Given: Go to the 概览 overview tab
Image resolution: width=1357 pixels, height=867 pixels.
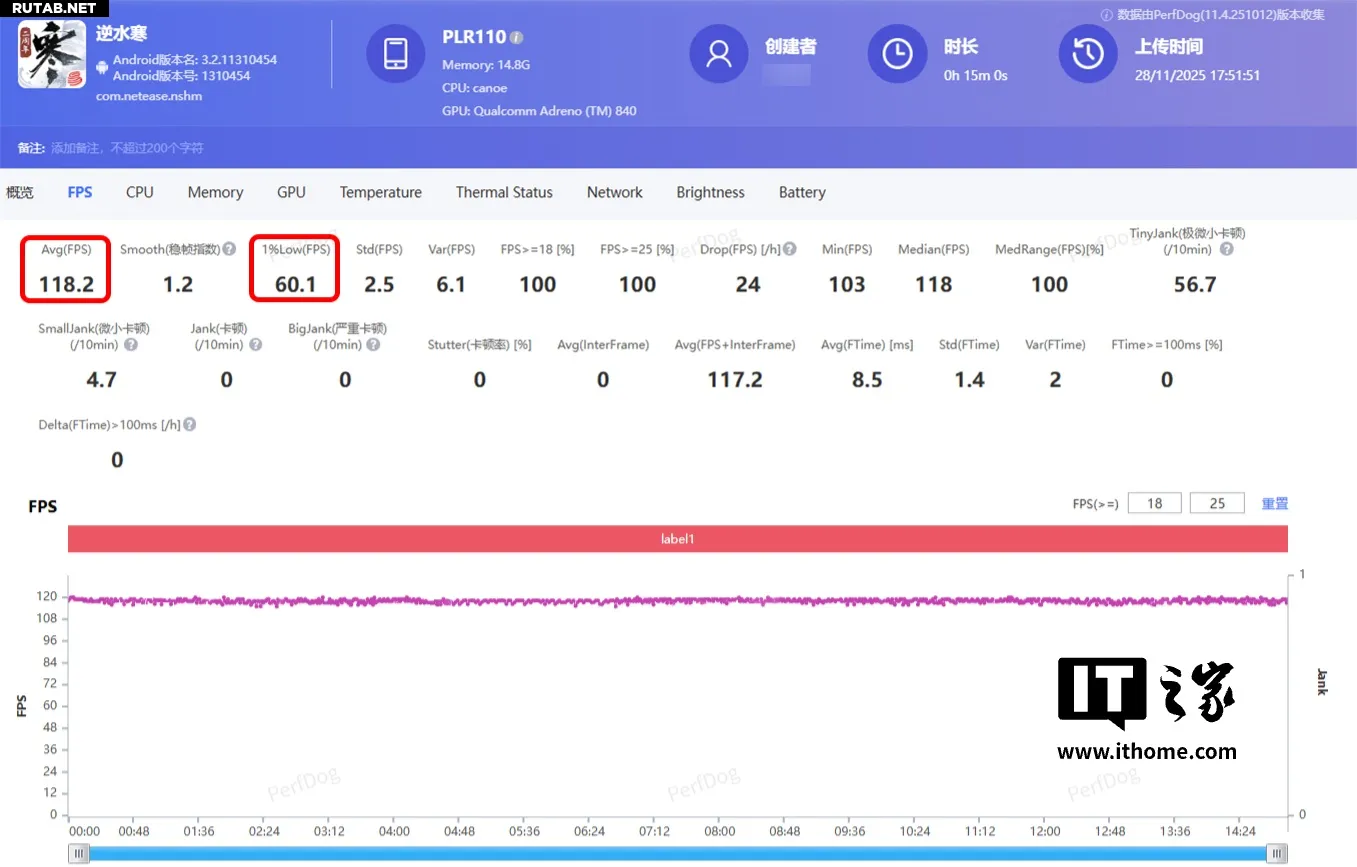Looking at the screenshot, I should click(20, 192).
